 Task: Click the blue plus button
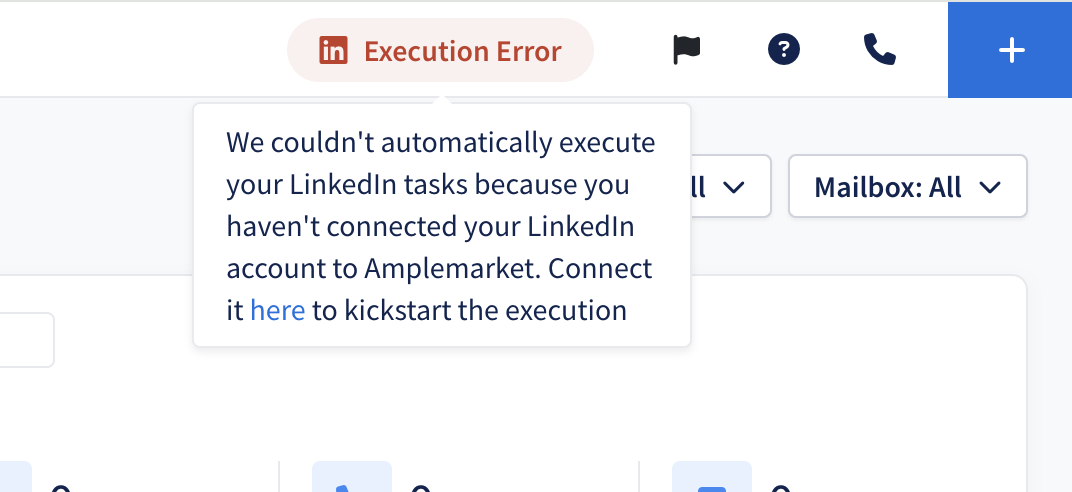point(1010,50)
